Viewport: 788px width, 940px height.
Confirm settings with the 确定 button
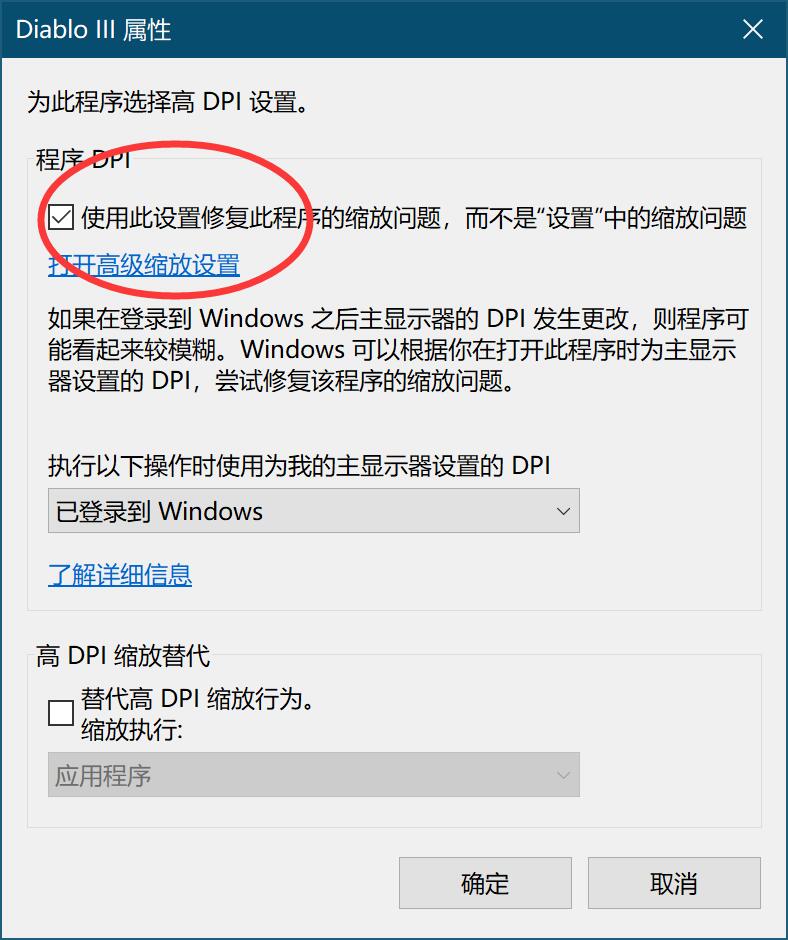click(485, 883)
